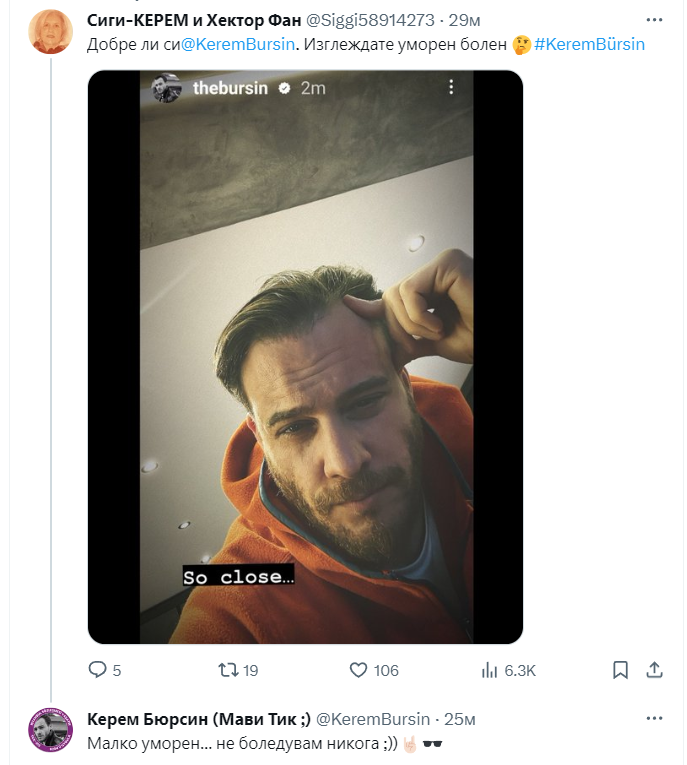Viewport: 687px width, 765px height.
Task: Open the Сиги-КЕРЕМ author profile avatar
Action: coord(49,32)
